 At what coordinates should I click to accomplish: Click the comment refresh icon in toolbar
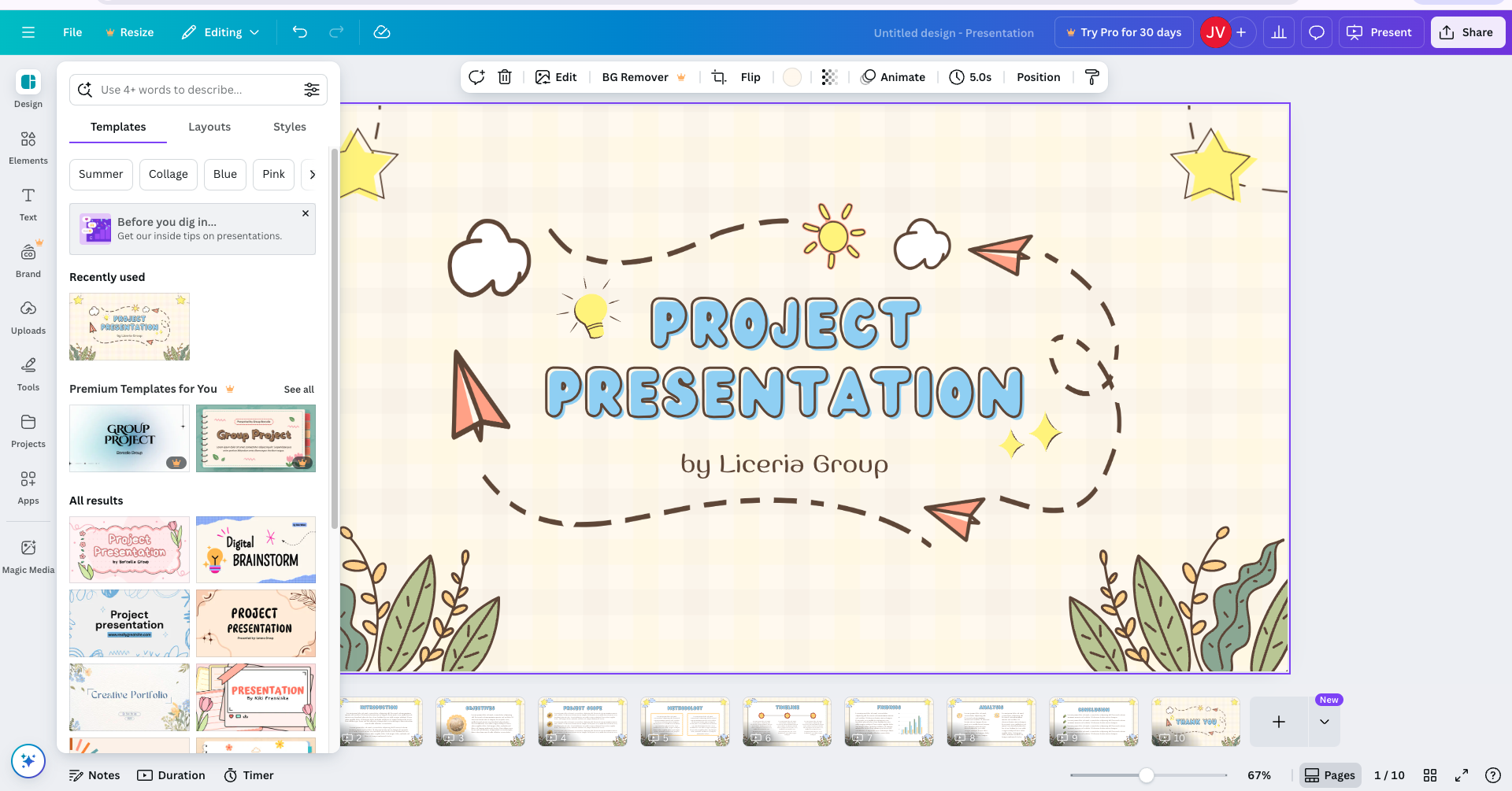(476, 77)
